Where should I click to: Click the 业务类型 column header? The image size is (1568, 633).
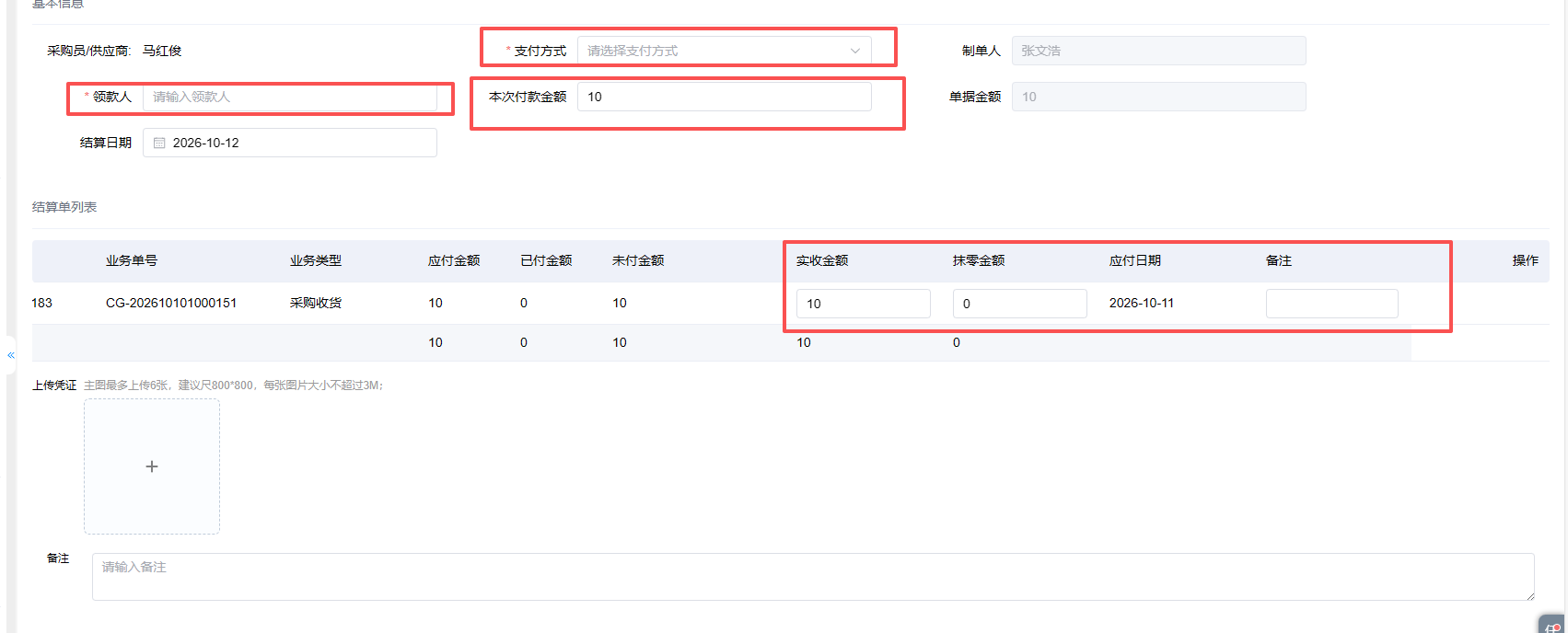[x=316, y=260]
